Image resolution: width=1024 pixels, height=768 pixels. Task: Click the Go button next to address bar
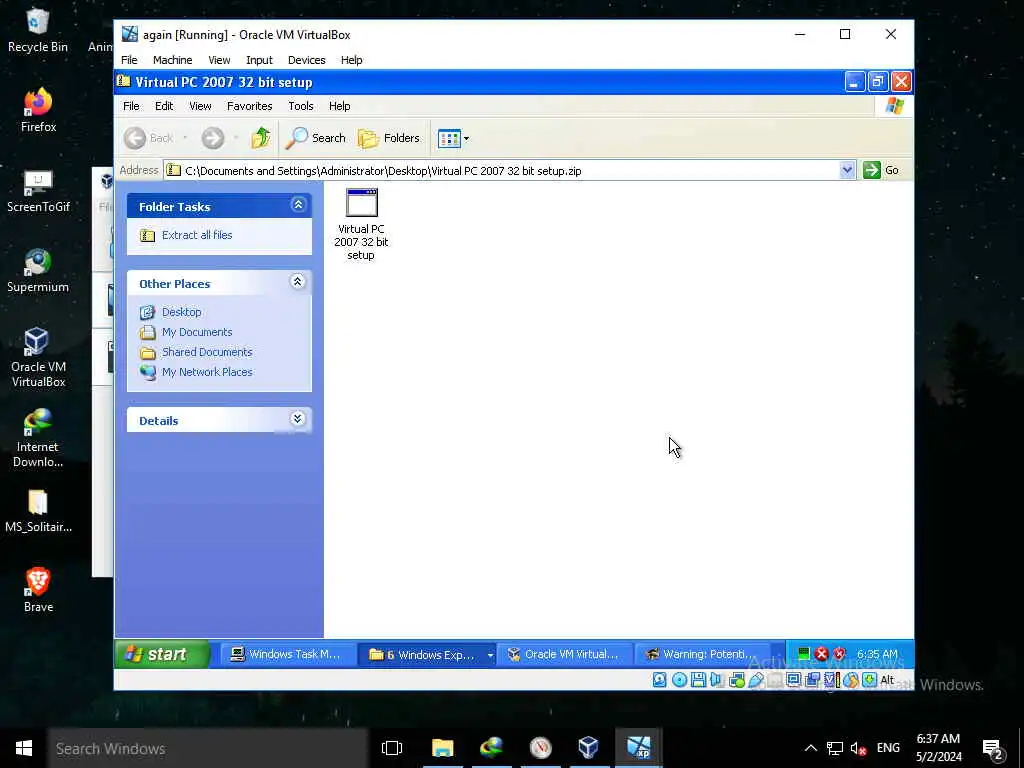881,170
